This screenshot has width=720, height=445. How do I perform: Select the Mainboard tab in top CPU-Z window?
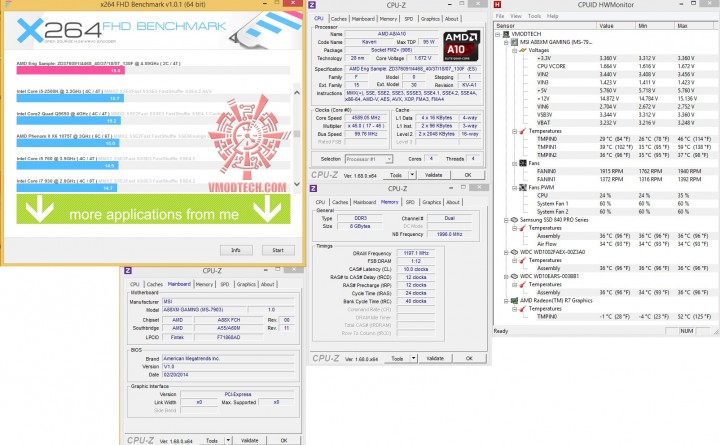click(x=363, y=19)
